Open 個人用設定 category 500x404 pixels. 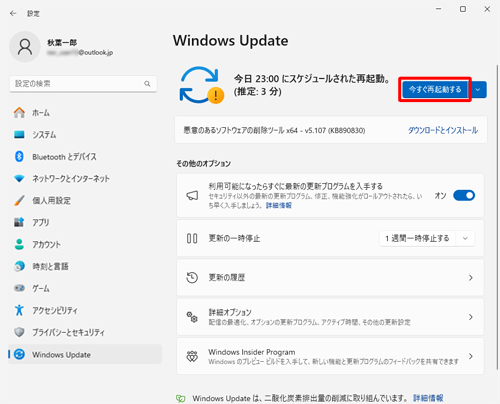click(x=85, y=200)
